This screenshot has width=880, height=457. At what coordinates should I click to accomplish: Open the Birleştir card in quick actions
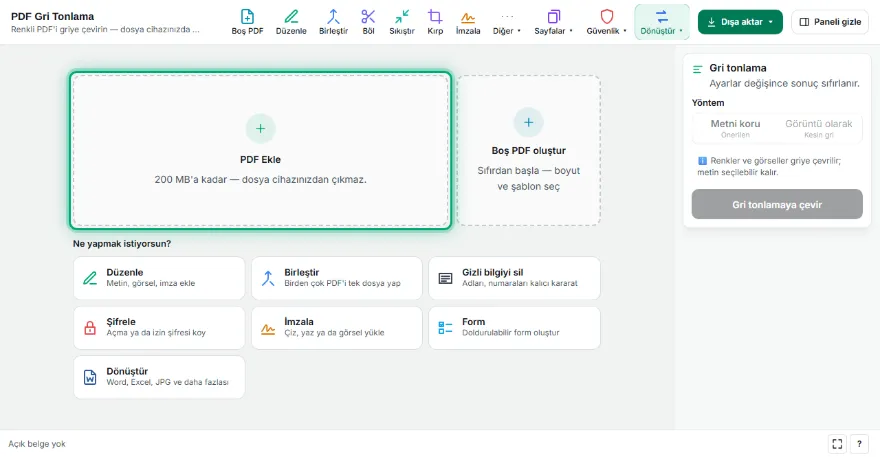[337, 278]
